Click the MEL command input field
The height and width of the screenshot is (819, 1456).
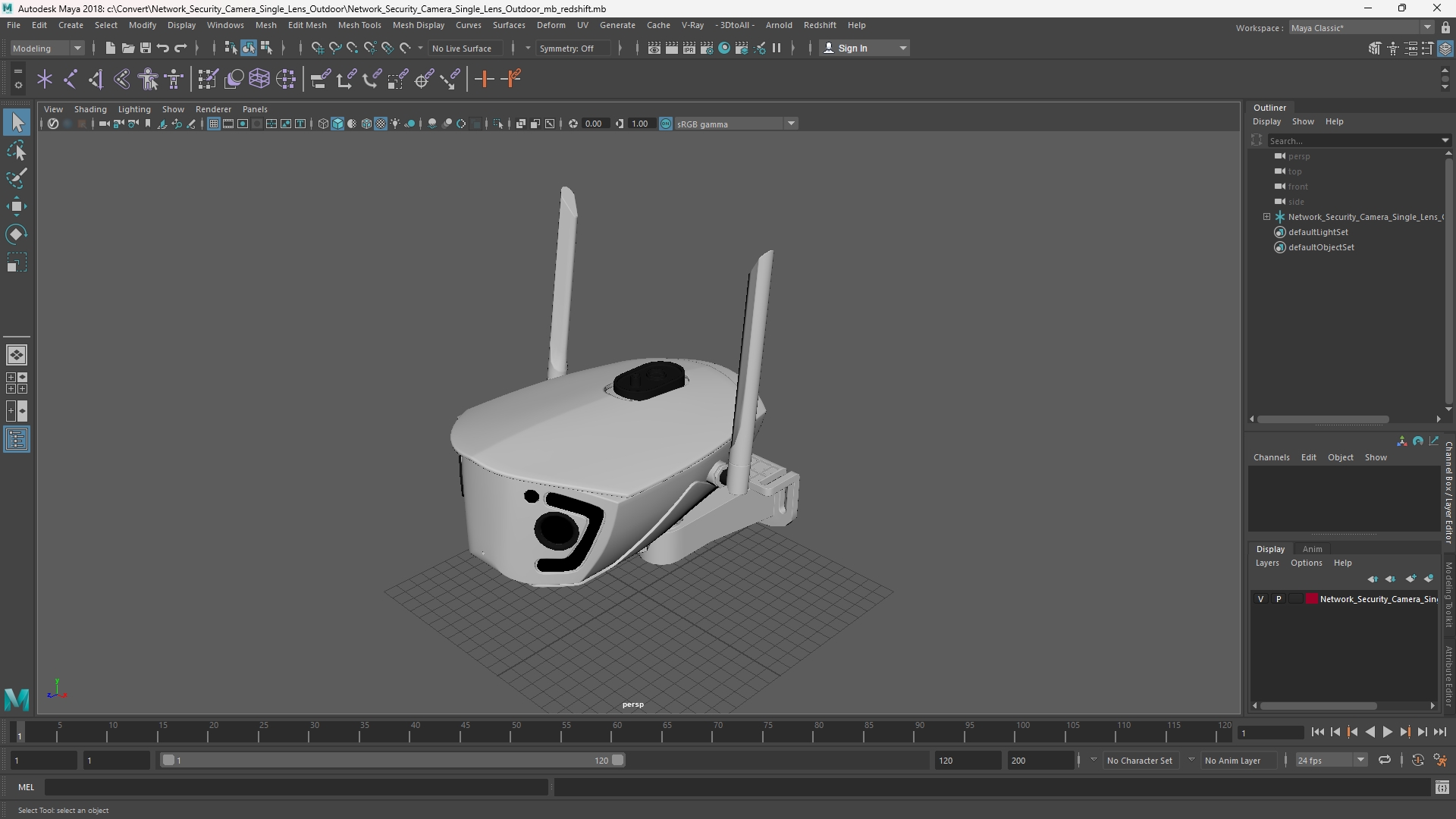(296, 787)
